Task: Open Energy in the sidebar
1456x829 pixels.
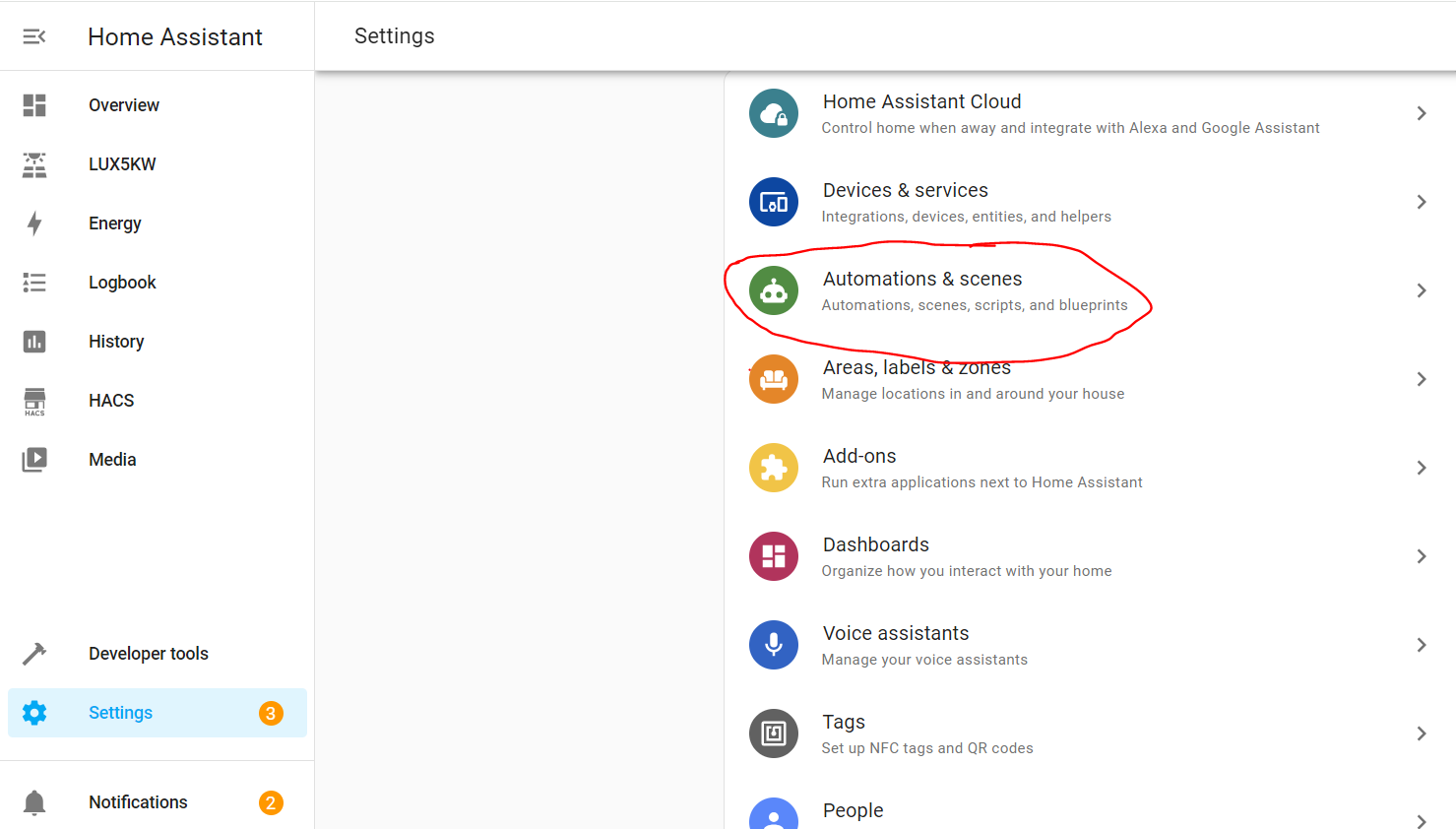Action: point(158,223)
